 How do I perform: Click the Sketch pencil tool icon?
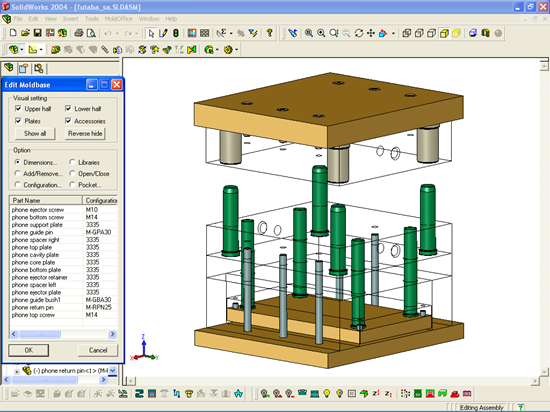pyautogui.click(x=163, y=33)
